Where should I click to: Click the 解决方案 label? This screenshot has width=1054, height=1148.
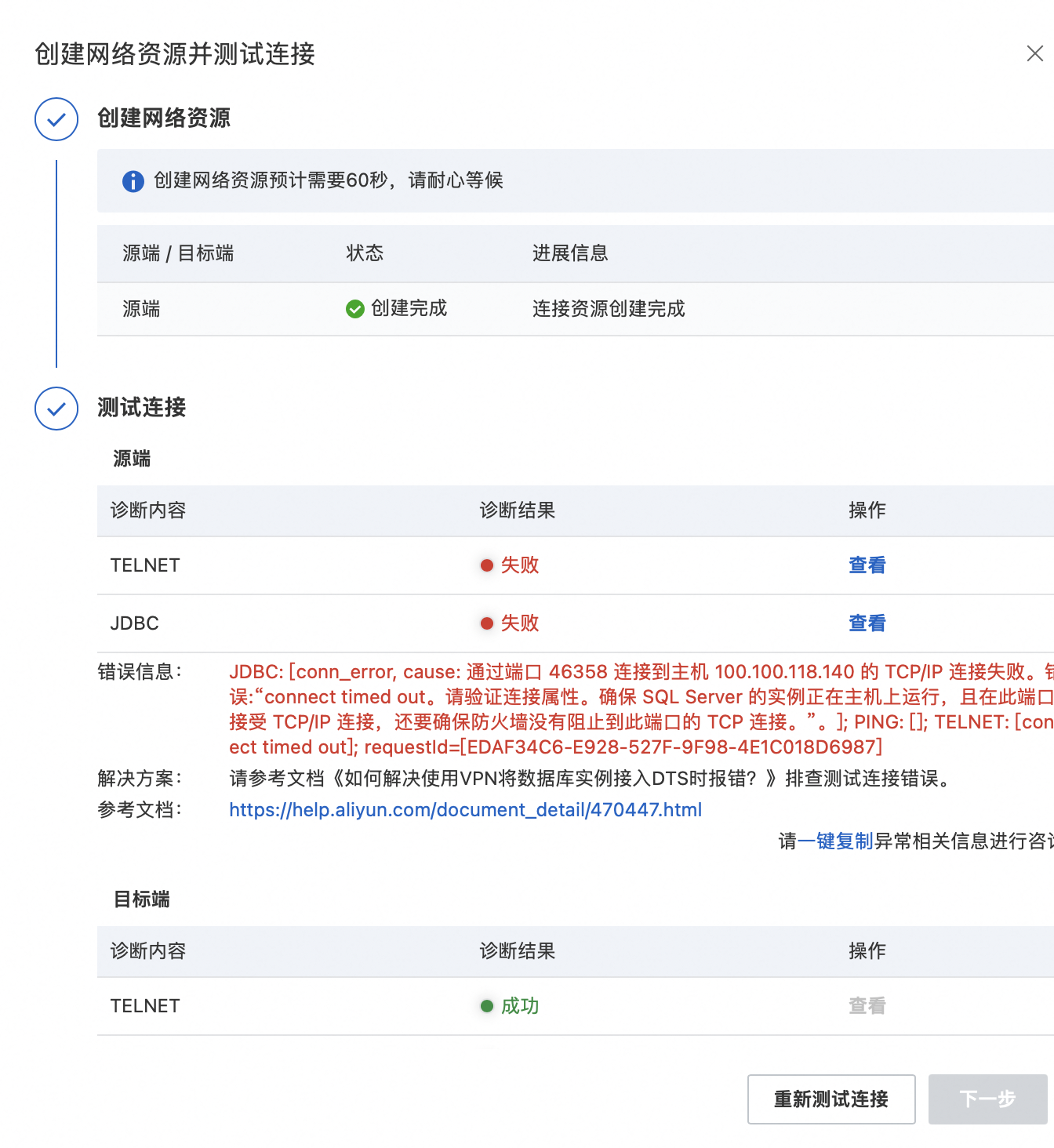coord(140,779)
